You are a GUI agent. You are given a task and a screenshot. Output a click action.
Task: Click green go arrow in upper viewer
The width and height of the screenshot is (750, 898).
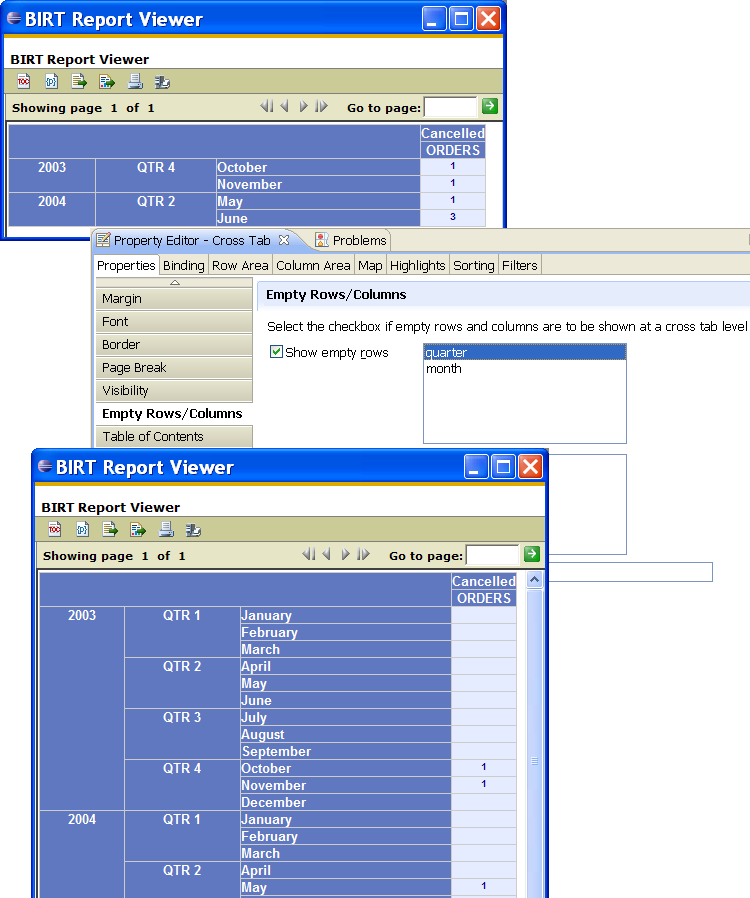coord(490,106)
